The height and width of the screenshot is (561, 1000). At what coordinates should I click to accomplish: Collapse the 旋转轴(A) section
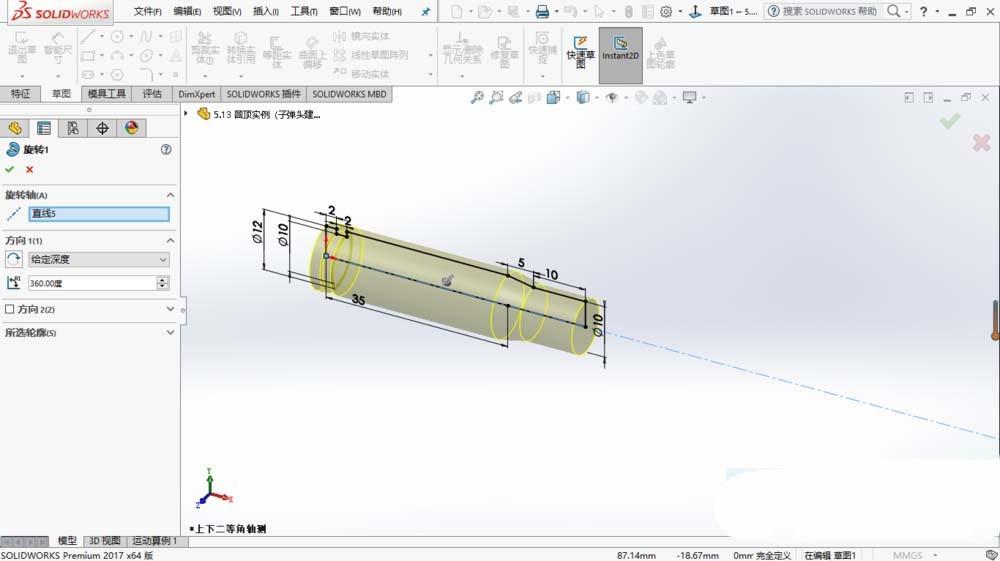click(x=170, y=195)
